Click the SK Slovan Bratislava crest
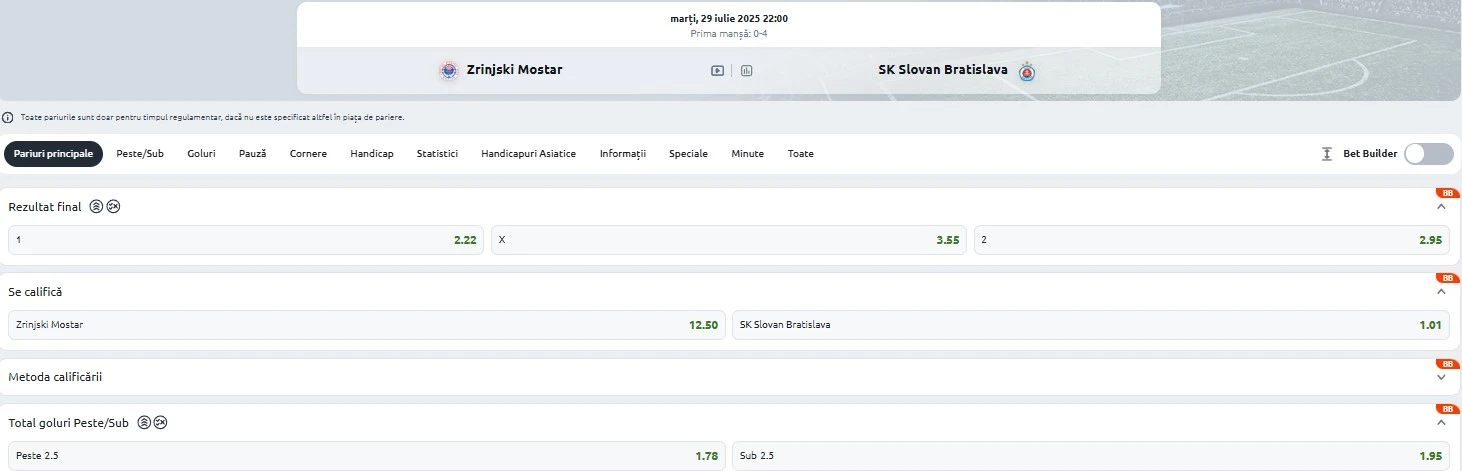The width and height of the screenshot is (1462, 471). click(1027, 70)
